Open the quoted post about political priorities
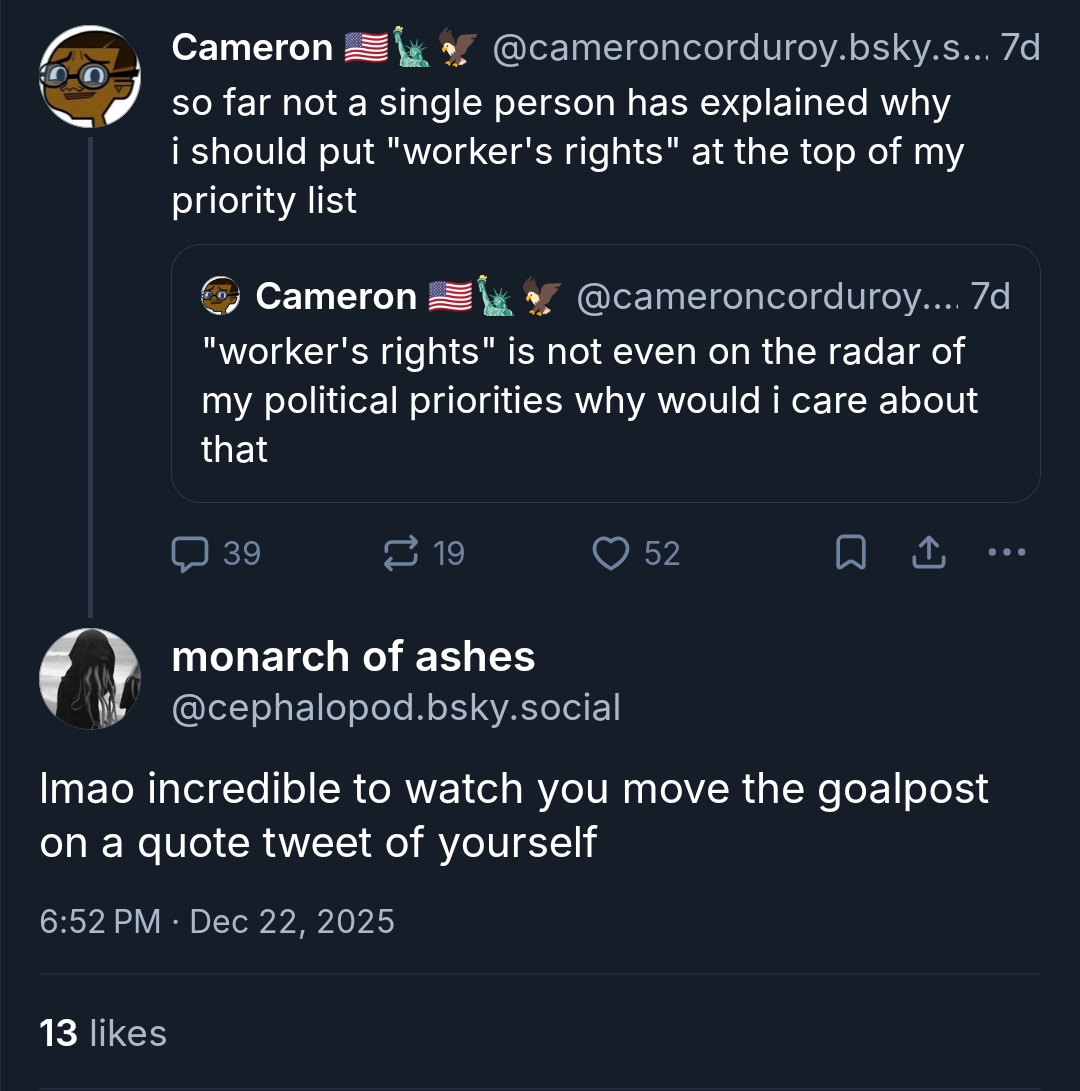 (605, 400)
